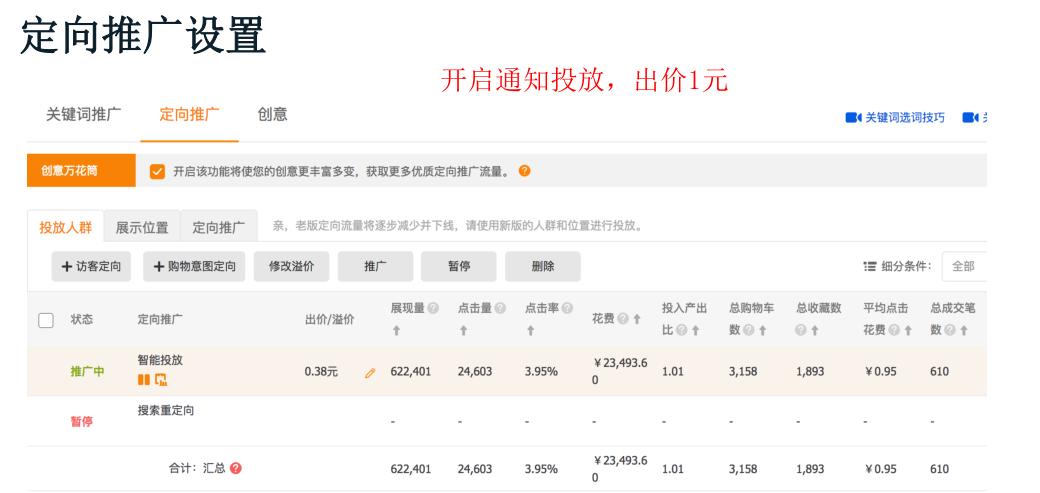1040x493 pixels.
Task: Click the 搜索重定向 row name
Action: click(166, 410)
